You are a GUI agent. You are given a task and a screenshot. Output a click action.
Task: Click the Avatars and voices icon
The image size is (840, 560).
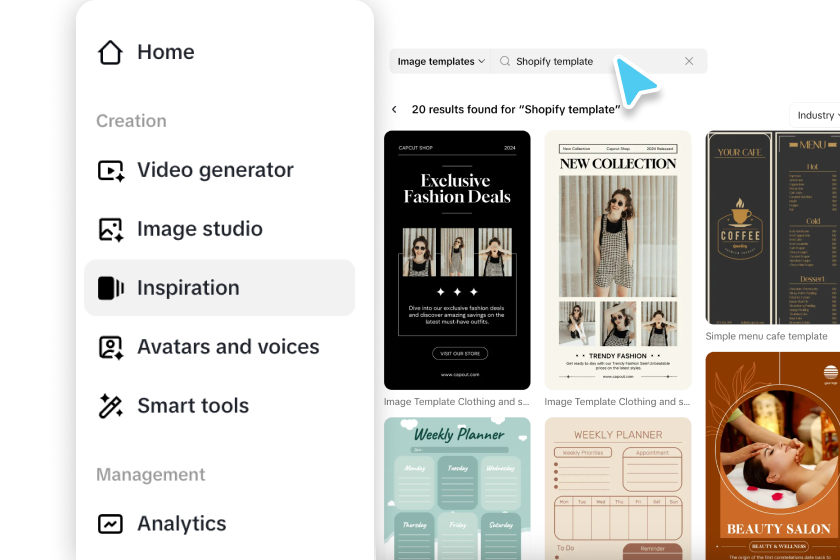tap(111, 347)
